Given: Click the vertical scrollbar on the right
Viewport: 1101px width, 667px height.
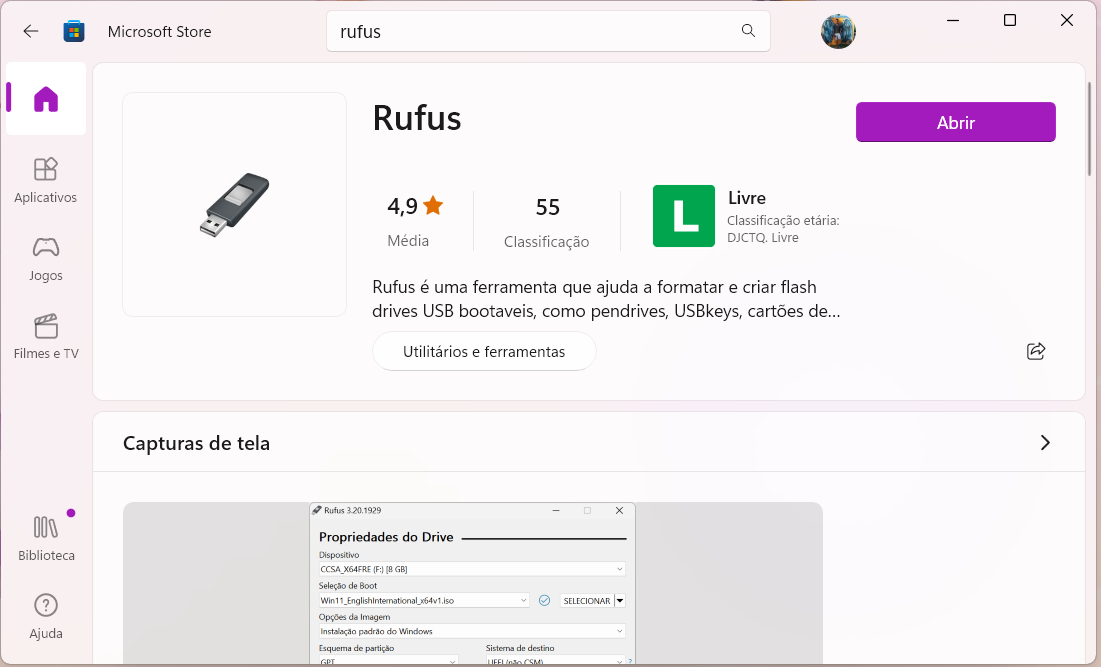Looking at the screenshot, I should [1089, 129].
